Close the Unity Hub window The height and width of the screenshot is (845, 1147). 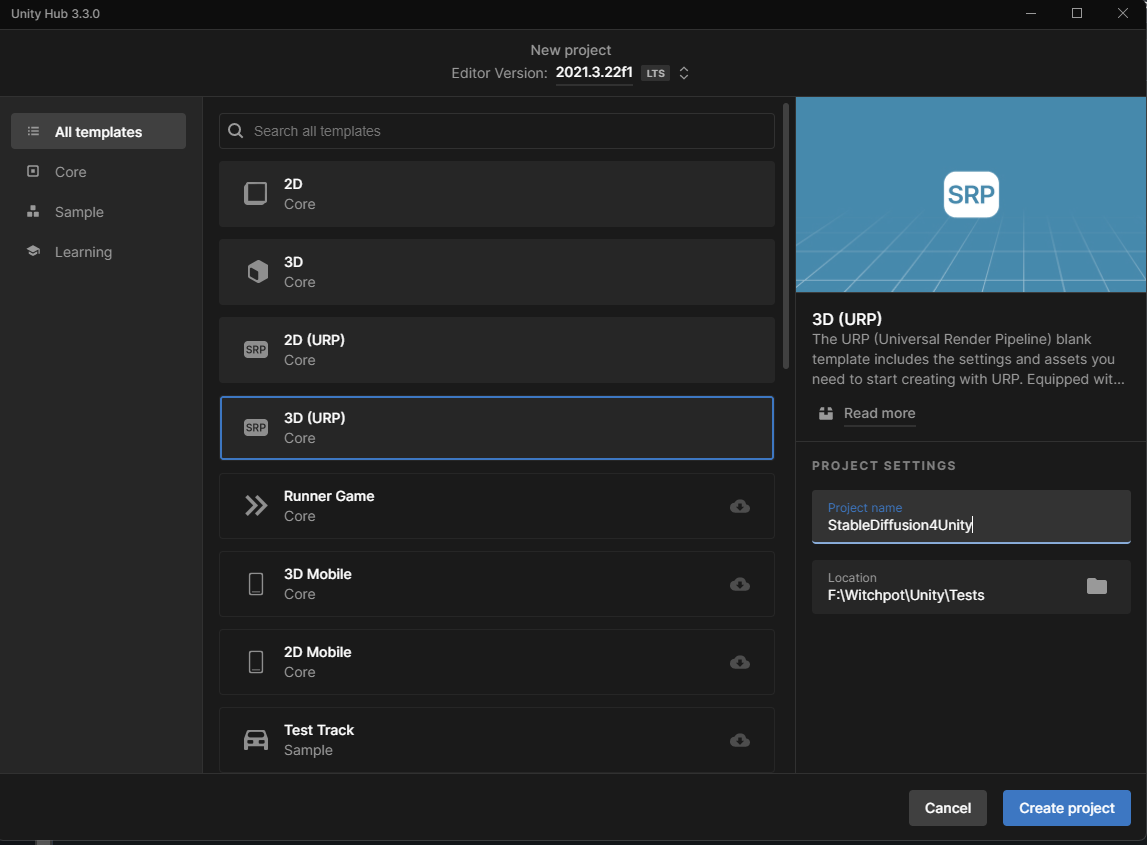tap(1123, 13)
